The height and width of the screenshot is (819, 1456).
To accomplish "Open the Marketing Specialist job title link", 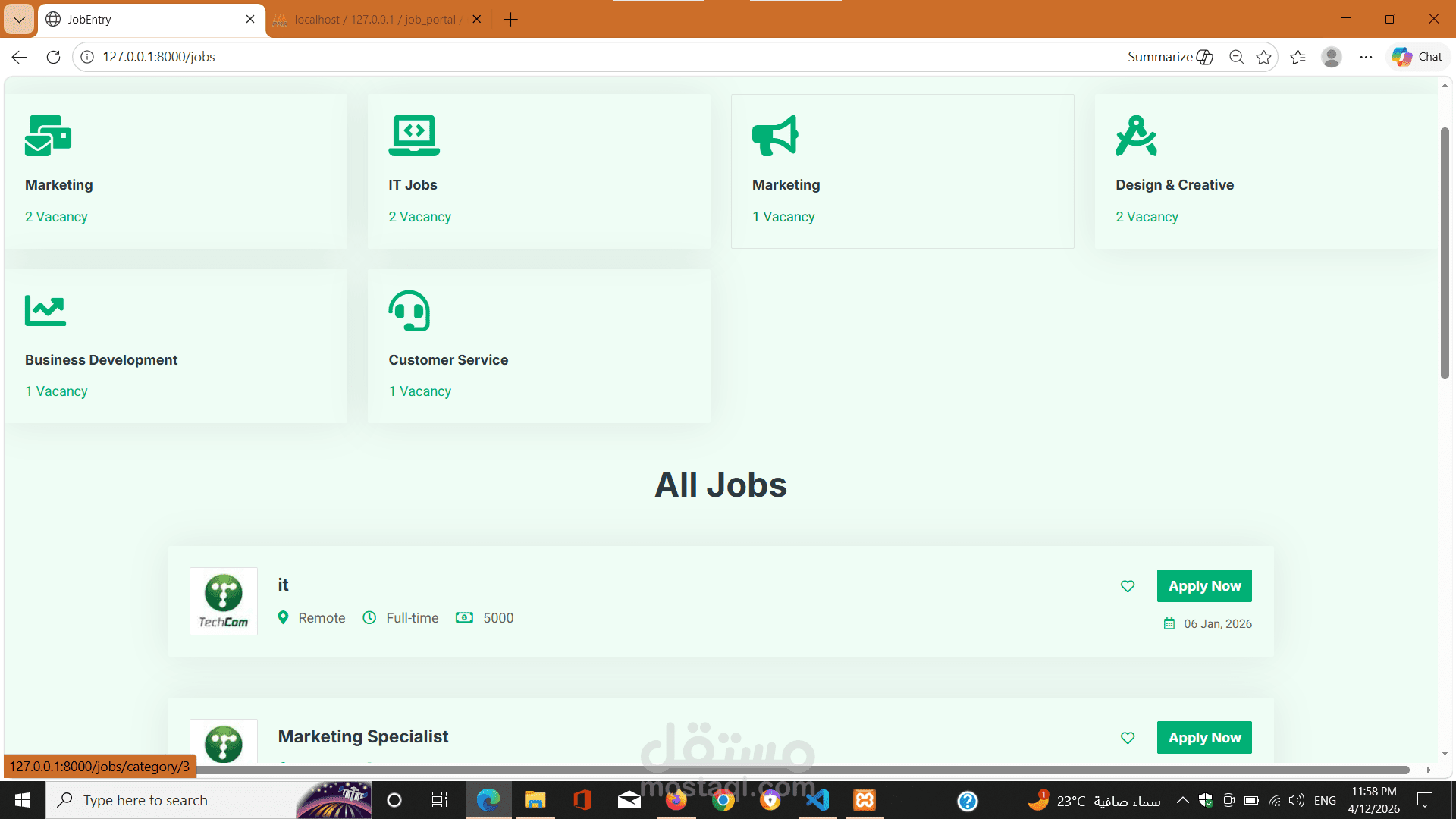I will [x=363, y=736].
